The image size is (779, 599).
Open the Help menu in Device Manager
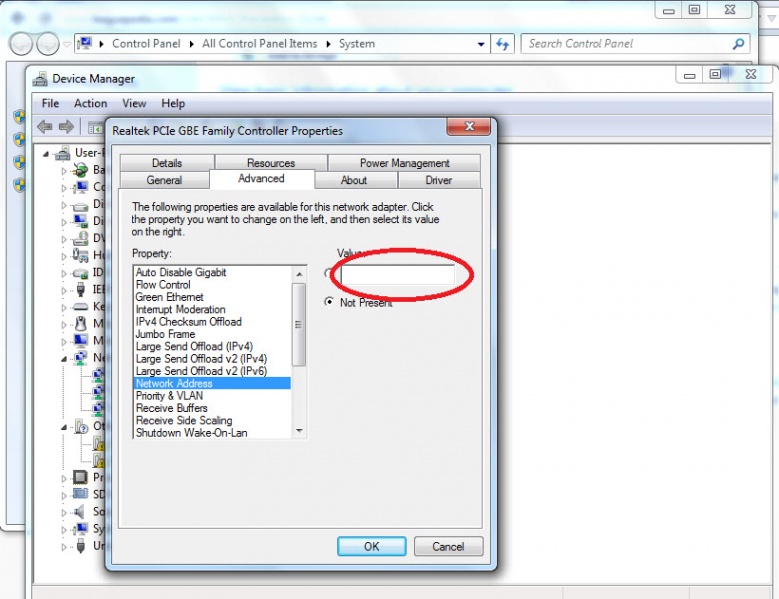pos(173,103)
